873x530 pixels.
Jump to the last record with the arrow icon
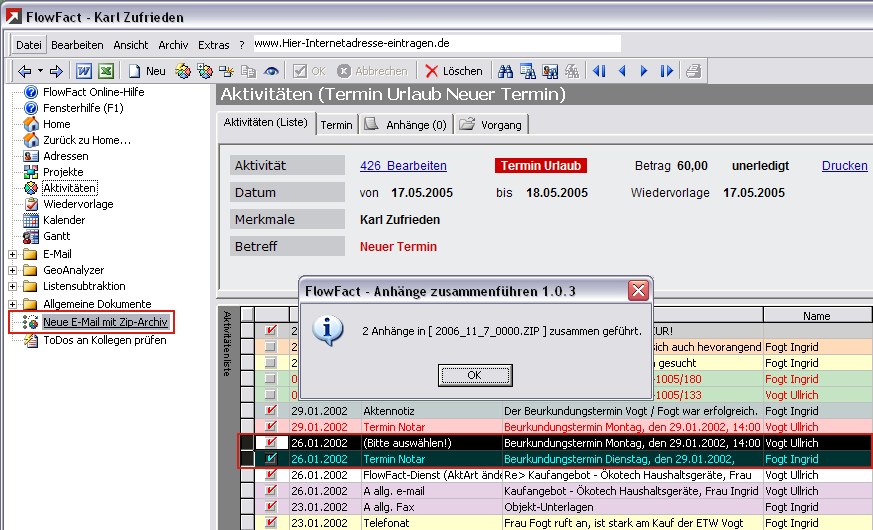(666, 71)
